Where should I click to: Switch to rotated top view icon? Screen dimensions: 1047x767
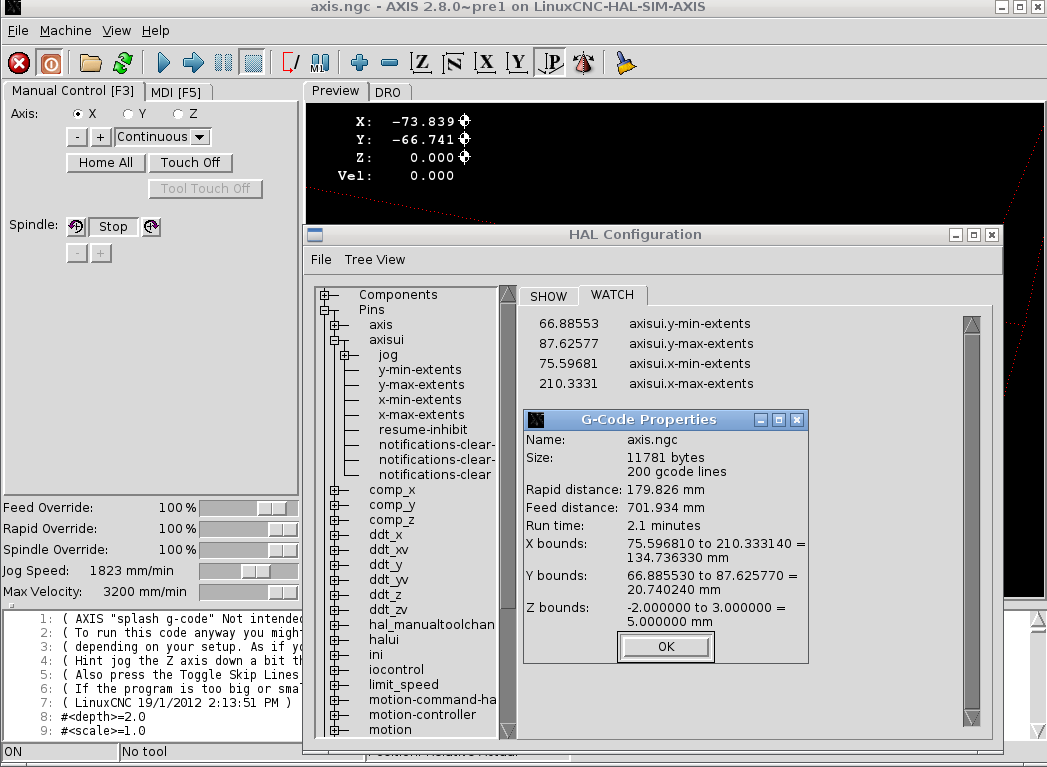[453, 63]
